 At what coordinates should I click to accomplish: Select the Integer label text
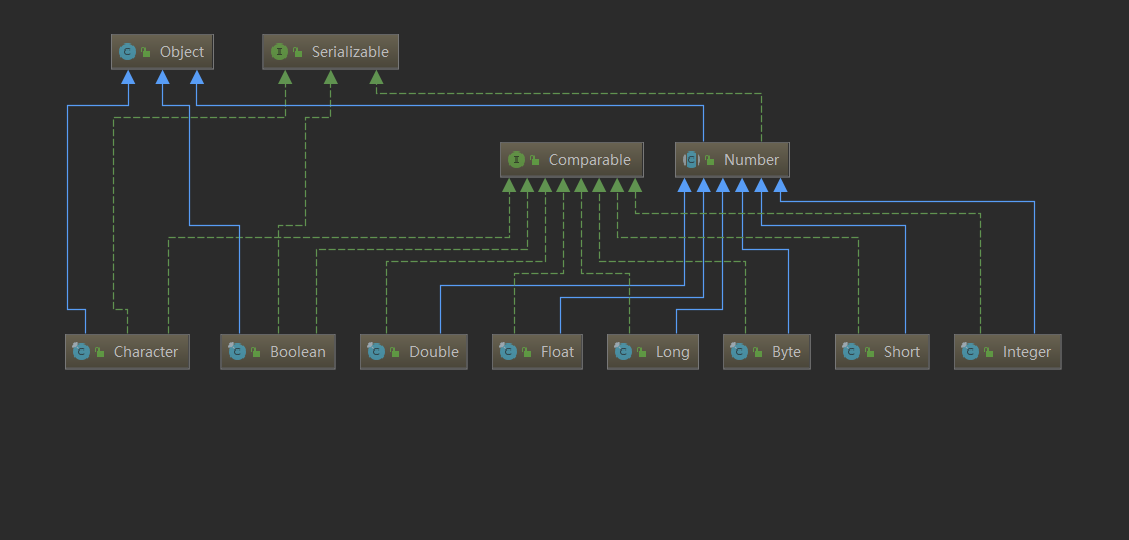pyautogui.click(x=1026, y=352)
